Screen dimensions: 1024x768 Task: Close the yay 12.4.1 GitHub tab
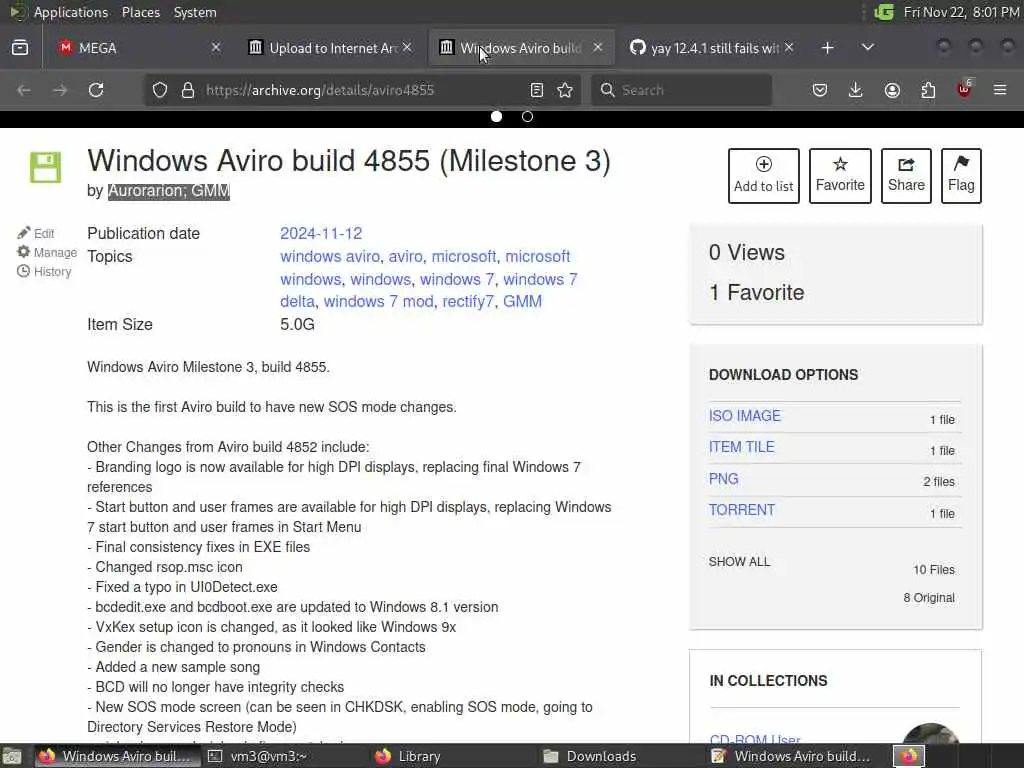pyautogui.click(x=789, y=48)
